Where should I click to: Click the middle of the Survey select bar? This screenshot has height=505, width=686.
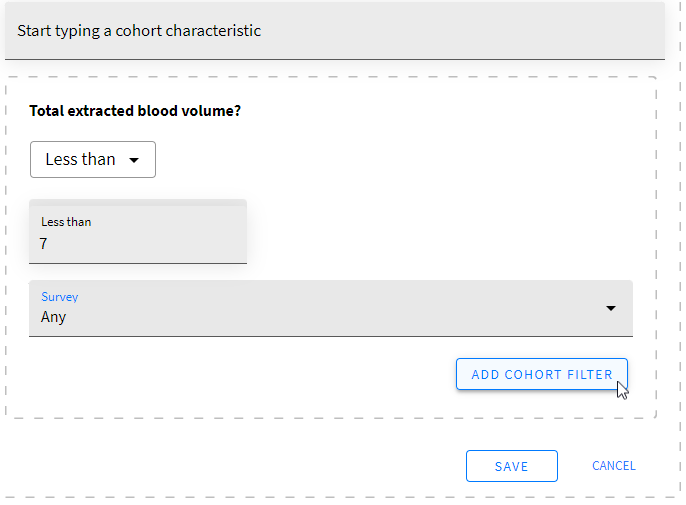click(330, 308)
